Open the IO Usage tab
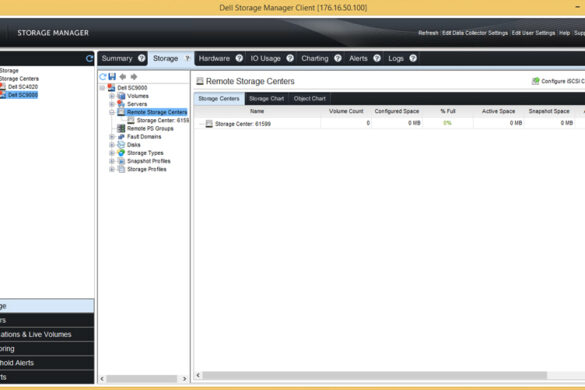This screenshot has width=585, height=390. click(265, 58)
